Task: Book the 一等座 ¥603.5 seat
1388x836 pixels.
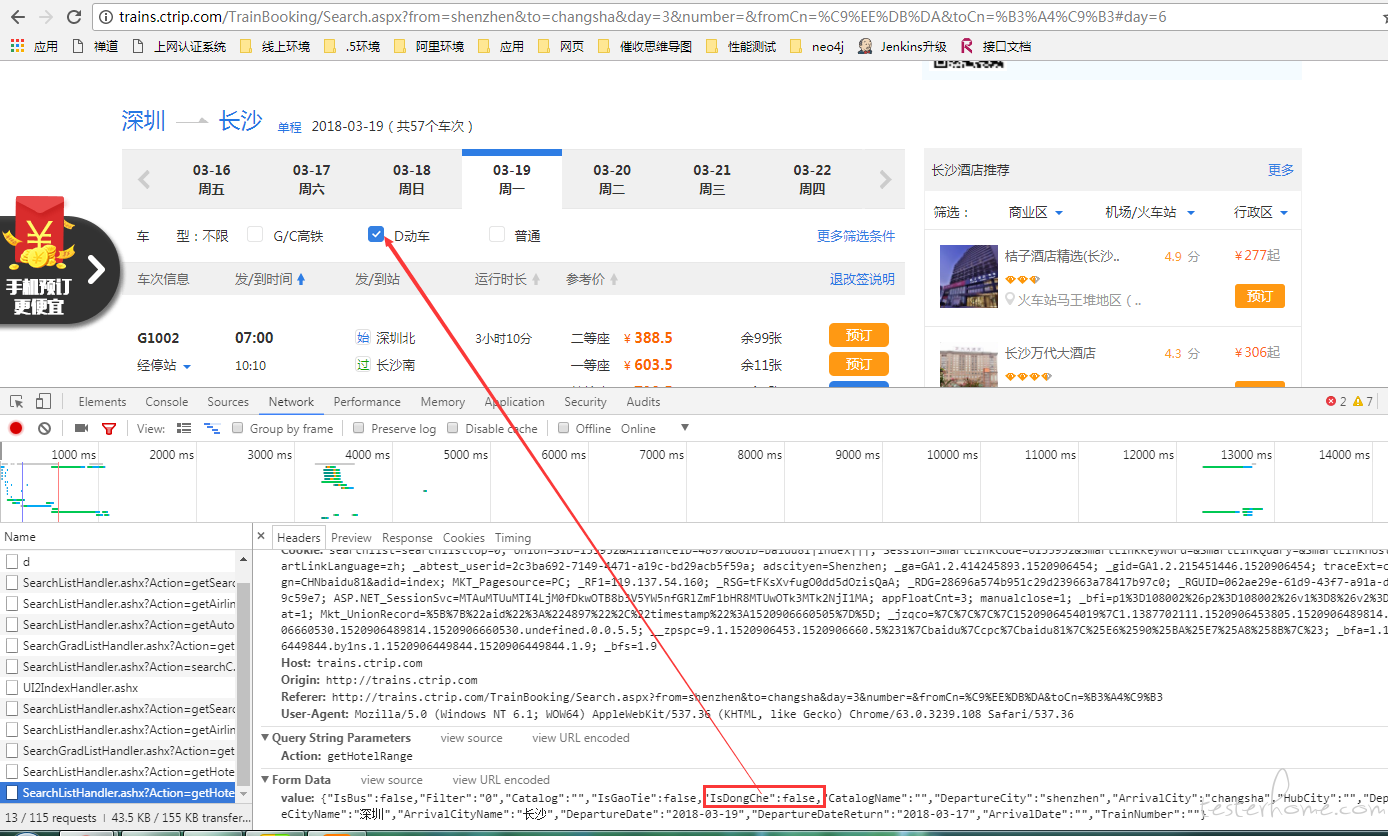Action: [x=858, y=364]
